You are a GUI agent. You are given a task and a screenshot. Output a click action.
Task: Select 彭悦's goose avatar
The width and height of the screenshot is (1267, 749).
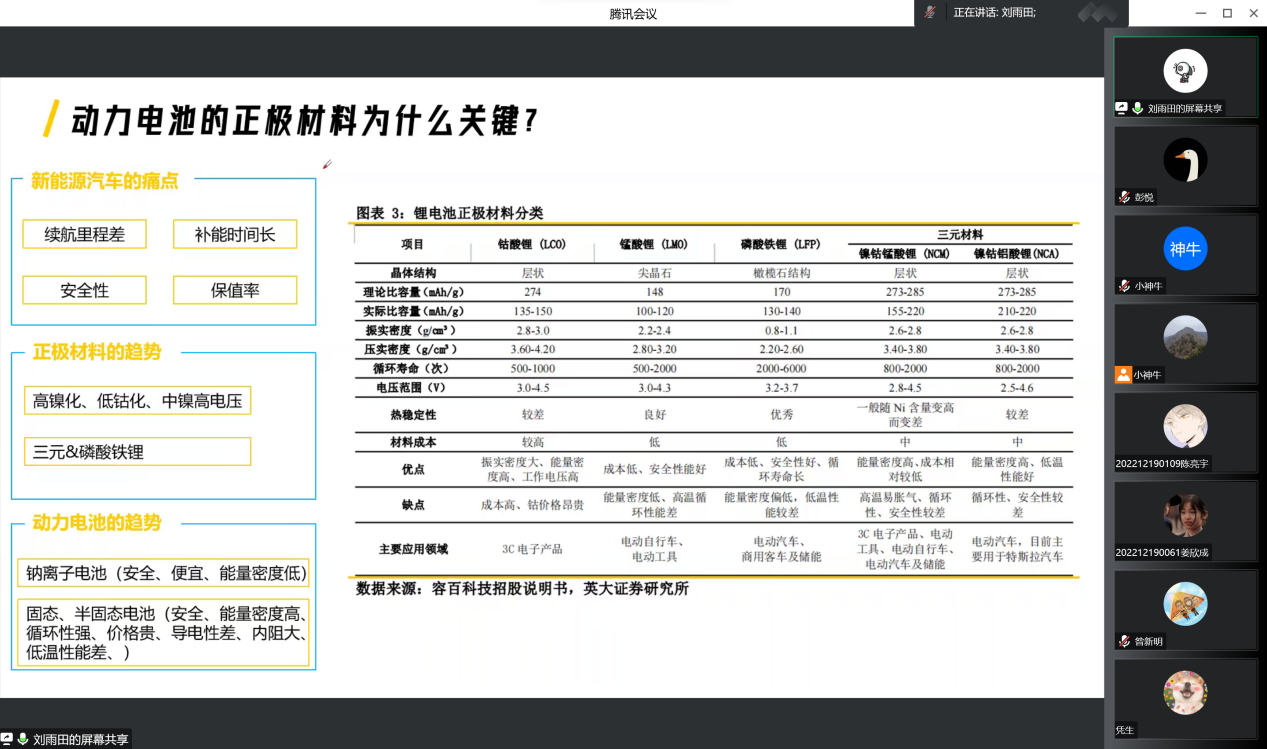1185,160
